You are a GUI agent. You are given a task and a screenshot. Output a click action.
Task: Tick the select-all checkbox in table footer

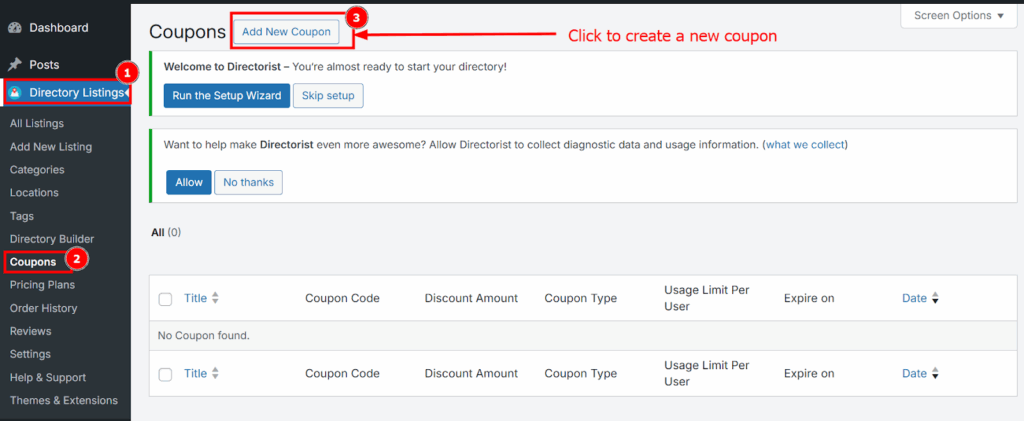tap(166, 374)
